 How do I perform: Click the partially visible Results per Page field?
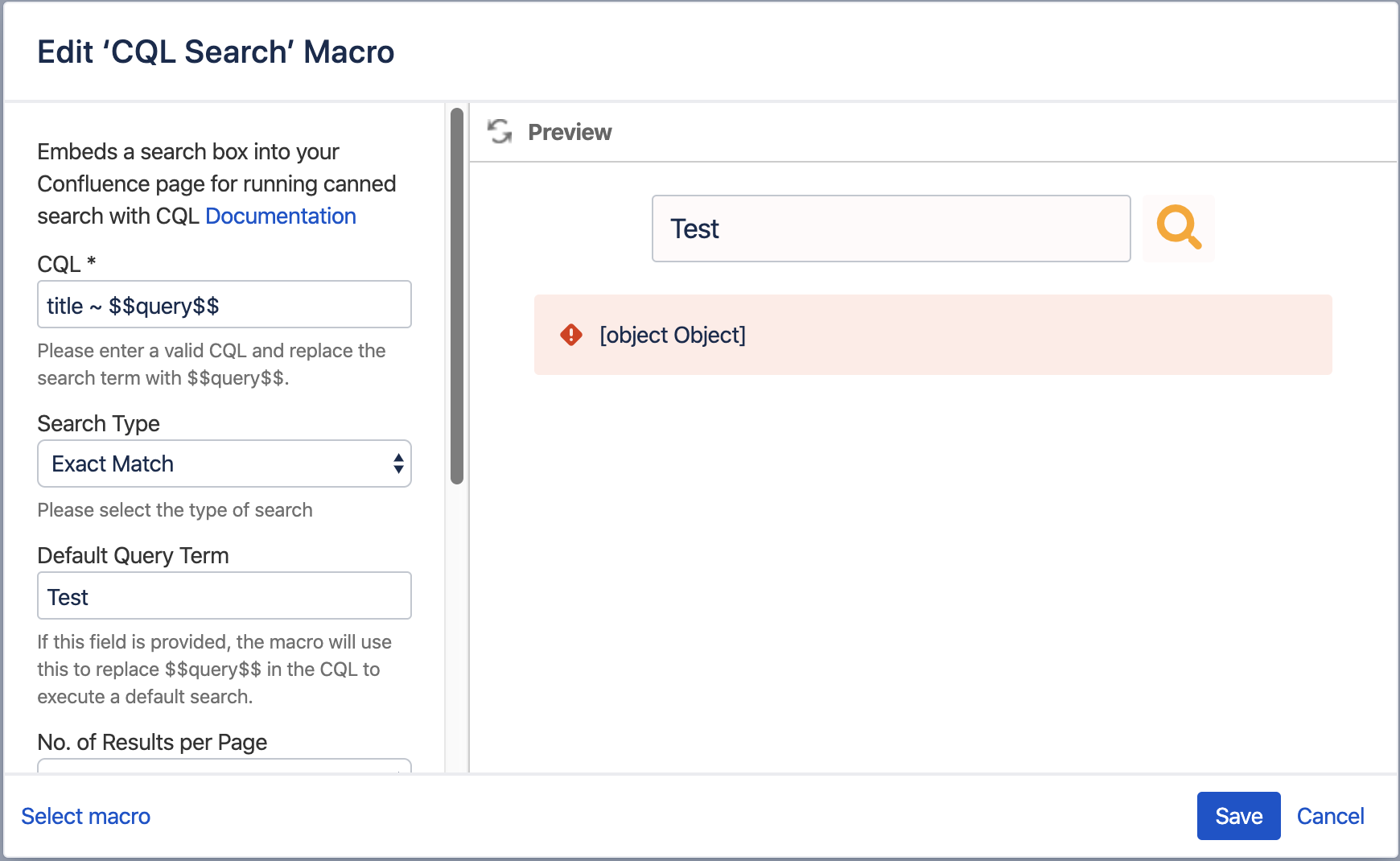pos(224,765)
